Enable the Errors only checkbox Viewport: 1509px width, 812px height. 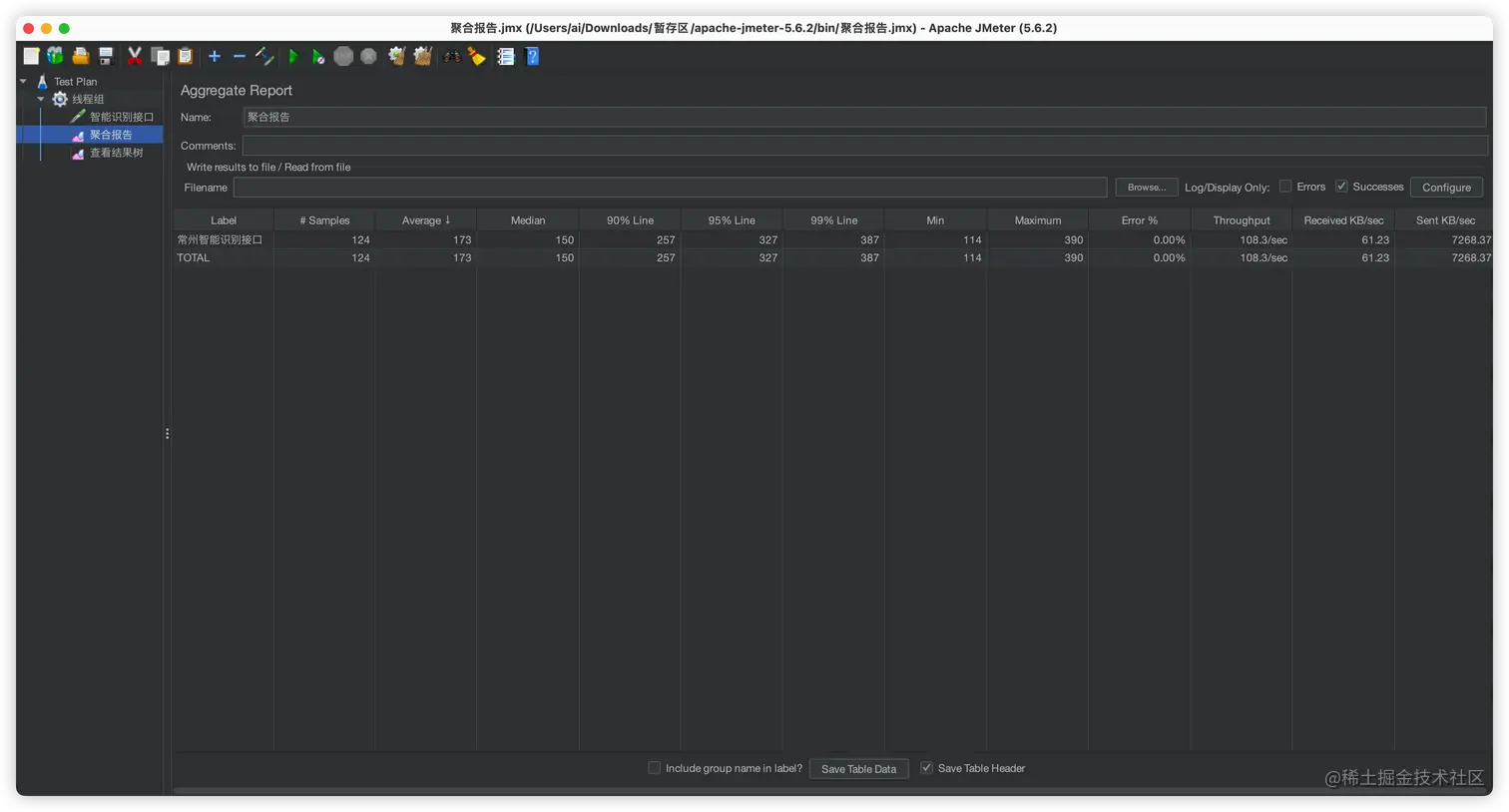coord(1285,187)
